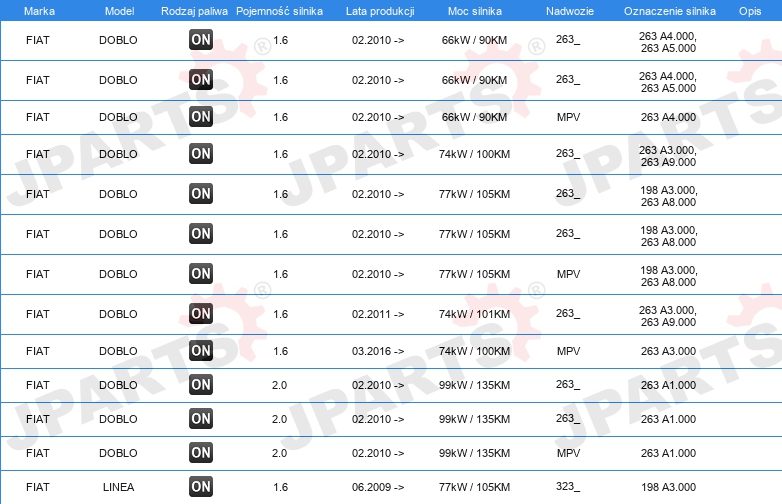Select 263_ body in the 74kW / 101KM row
This screenshot has height=504, width=782.
click(568, 314)
